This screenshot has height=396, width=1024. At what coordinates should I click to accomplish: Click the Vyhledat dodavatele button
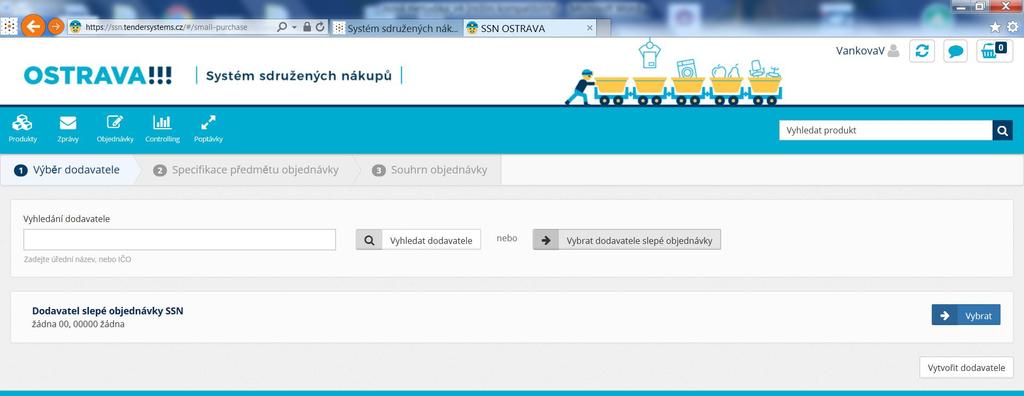point(419,240)
